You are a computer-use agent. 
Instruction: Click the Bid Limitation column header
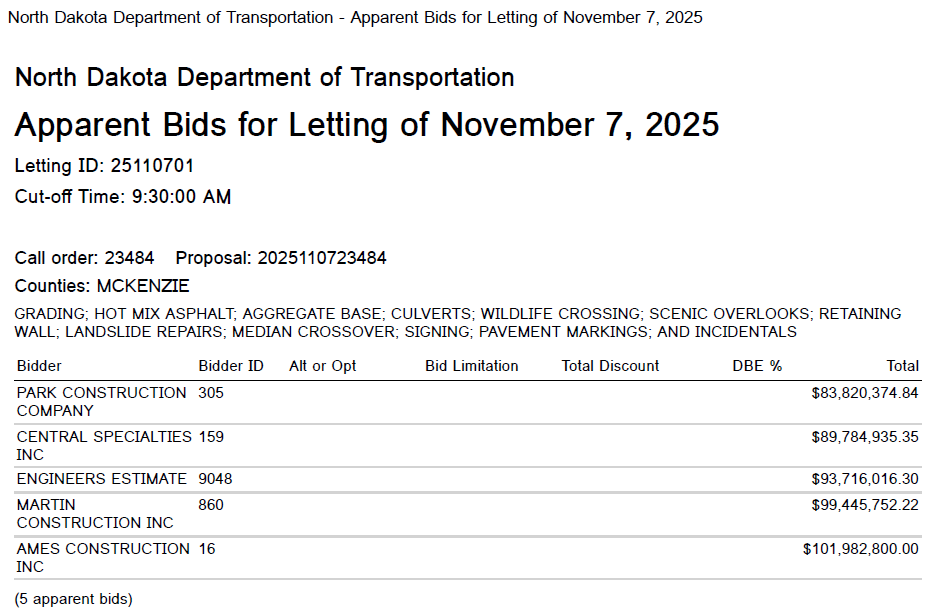(472, 366)
